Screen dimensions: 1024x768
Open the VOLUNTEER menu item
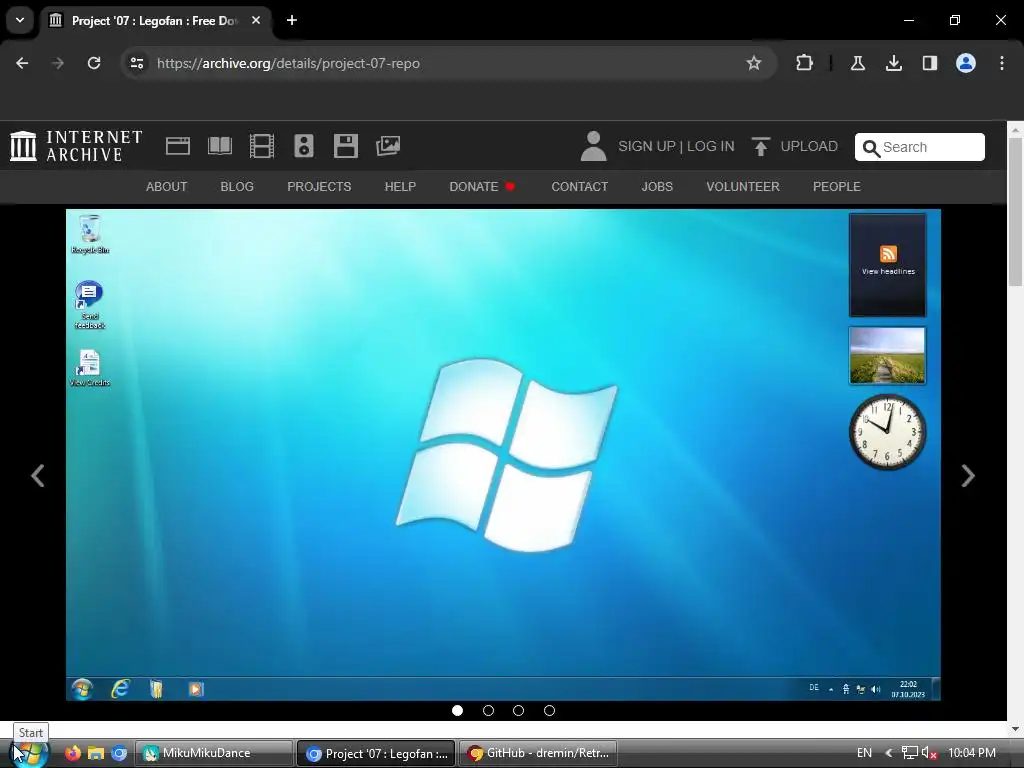tap(743, 187)
